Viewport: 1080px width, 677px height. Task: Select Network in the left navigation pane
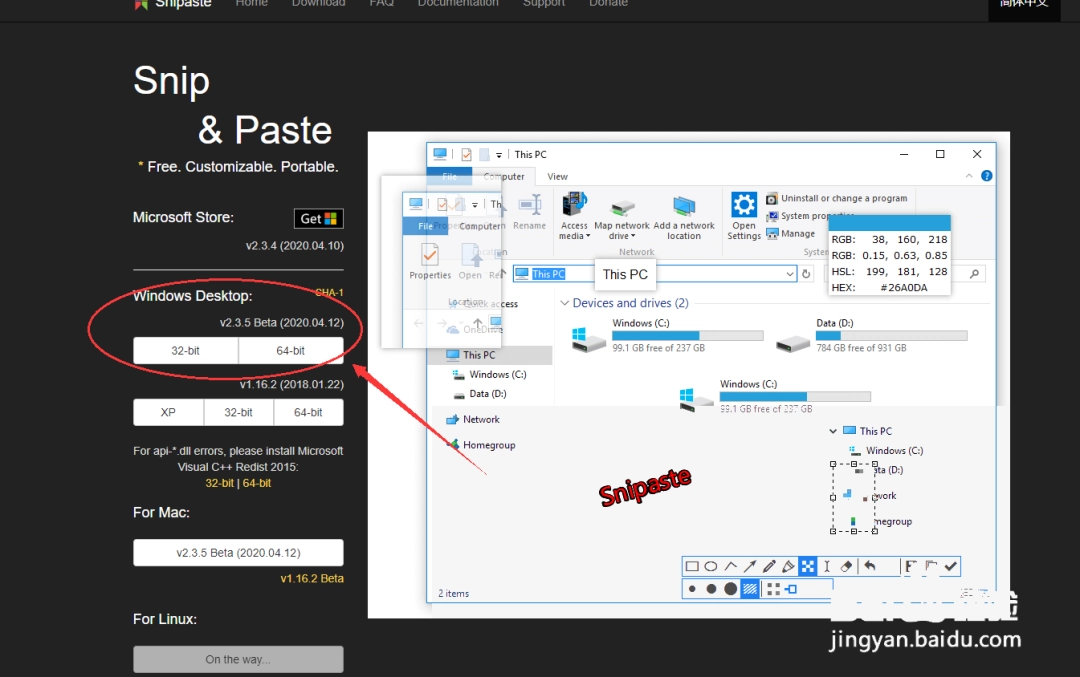[x=473, y=419]
